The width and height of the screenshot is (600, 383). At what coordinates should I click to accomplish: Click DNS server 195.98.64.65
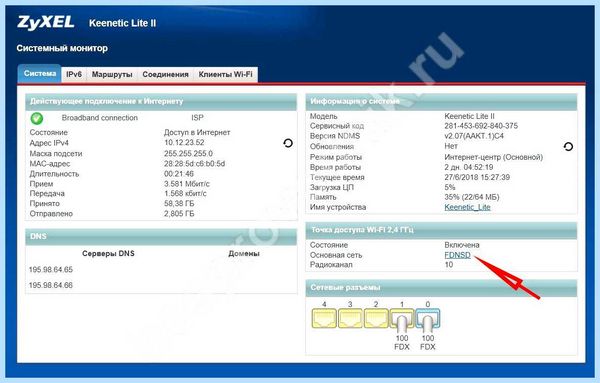click(x=51, y=270)
